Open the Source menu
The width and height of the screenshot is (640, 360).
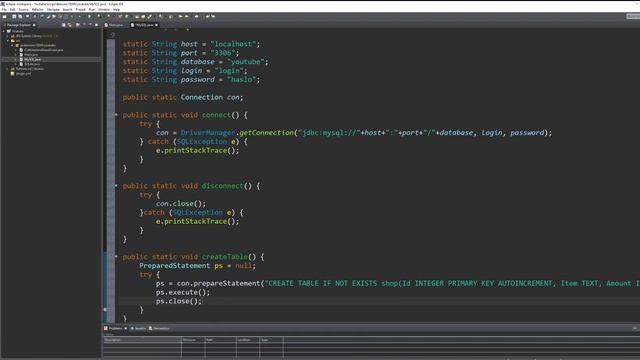click(x=24, y=9)
